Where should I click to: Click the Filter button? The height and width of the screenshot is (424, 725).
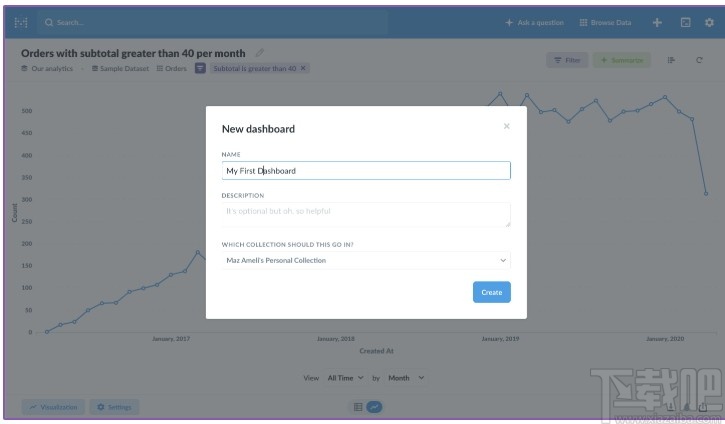click(567, 60)
